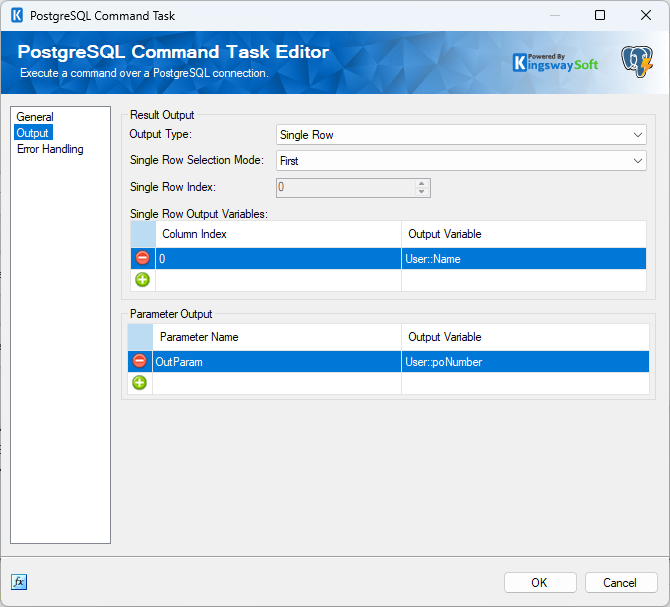Select the User::Name output variable cell
This screenshot has height=607, width=670.
click(523, 259)
